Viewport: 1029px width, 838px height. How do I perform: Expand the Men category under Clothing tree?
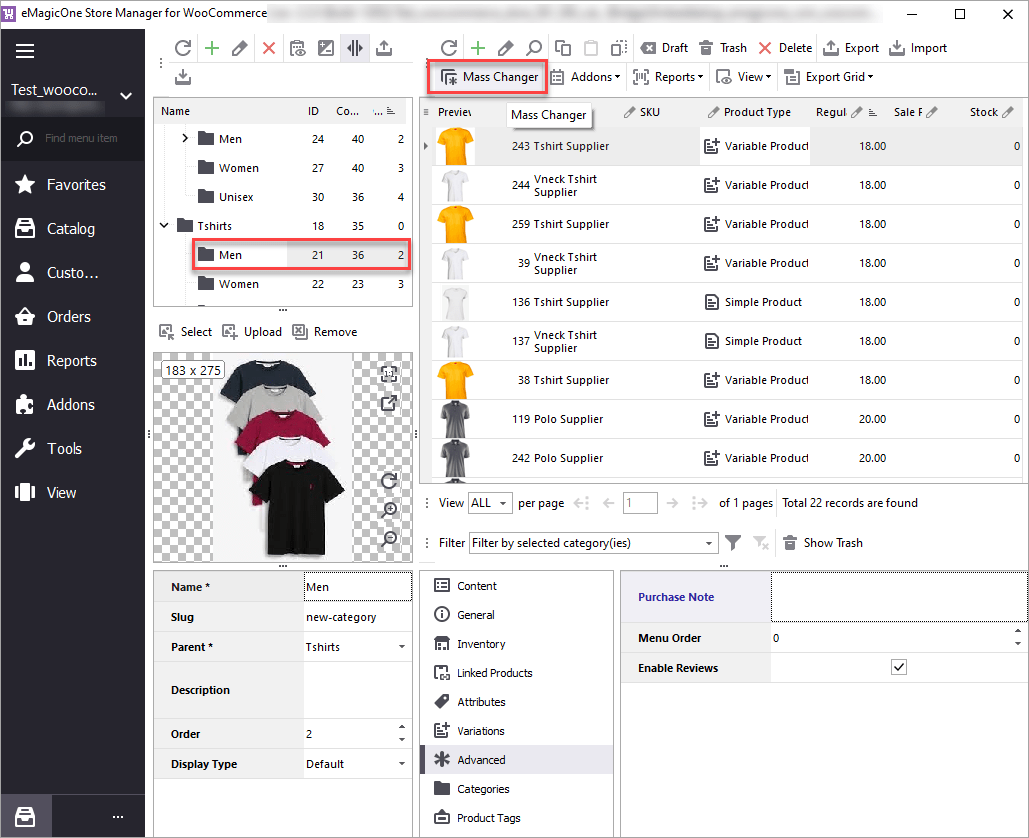185,139
